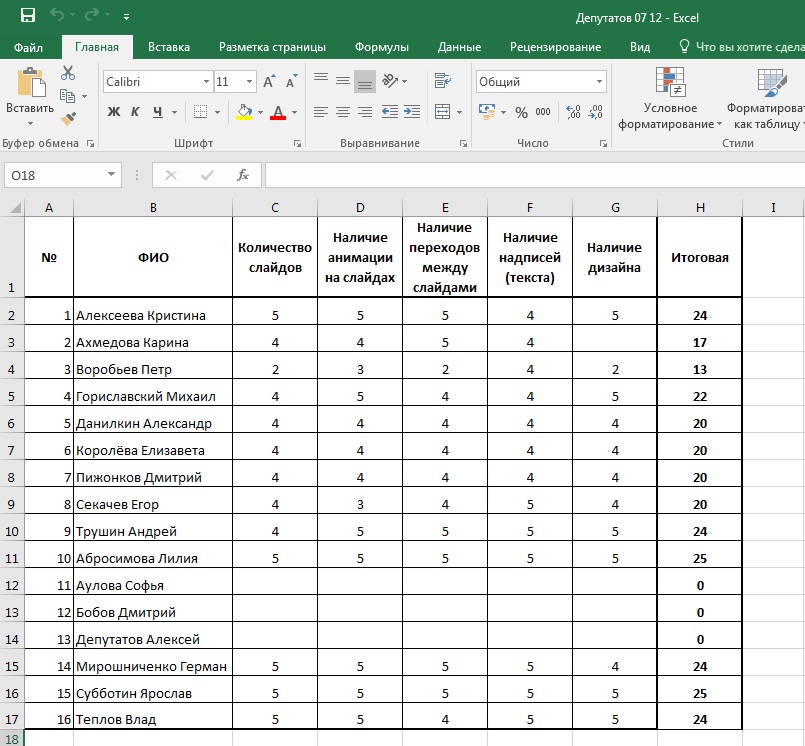This screenshot has width=805, height=746.
Task: Expand the Общий number format list
Action: [599, 82]
